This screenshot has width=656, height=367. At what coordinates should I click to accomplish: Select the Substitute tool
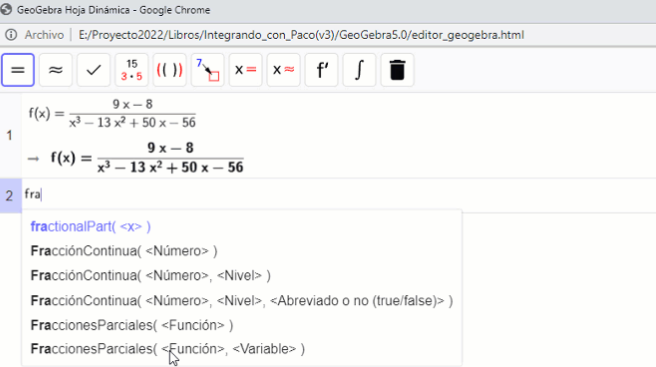click(208, 70)
